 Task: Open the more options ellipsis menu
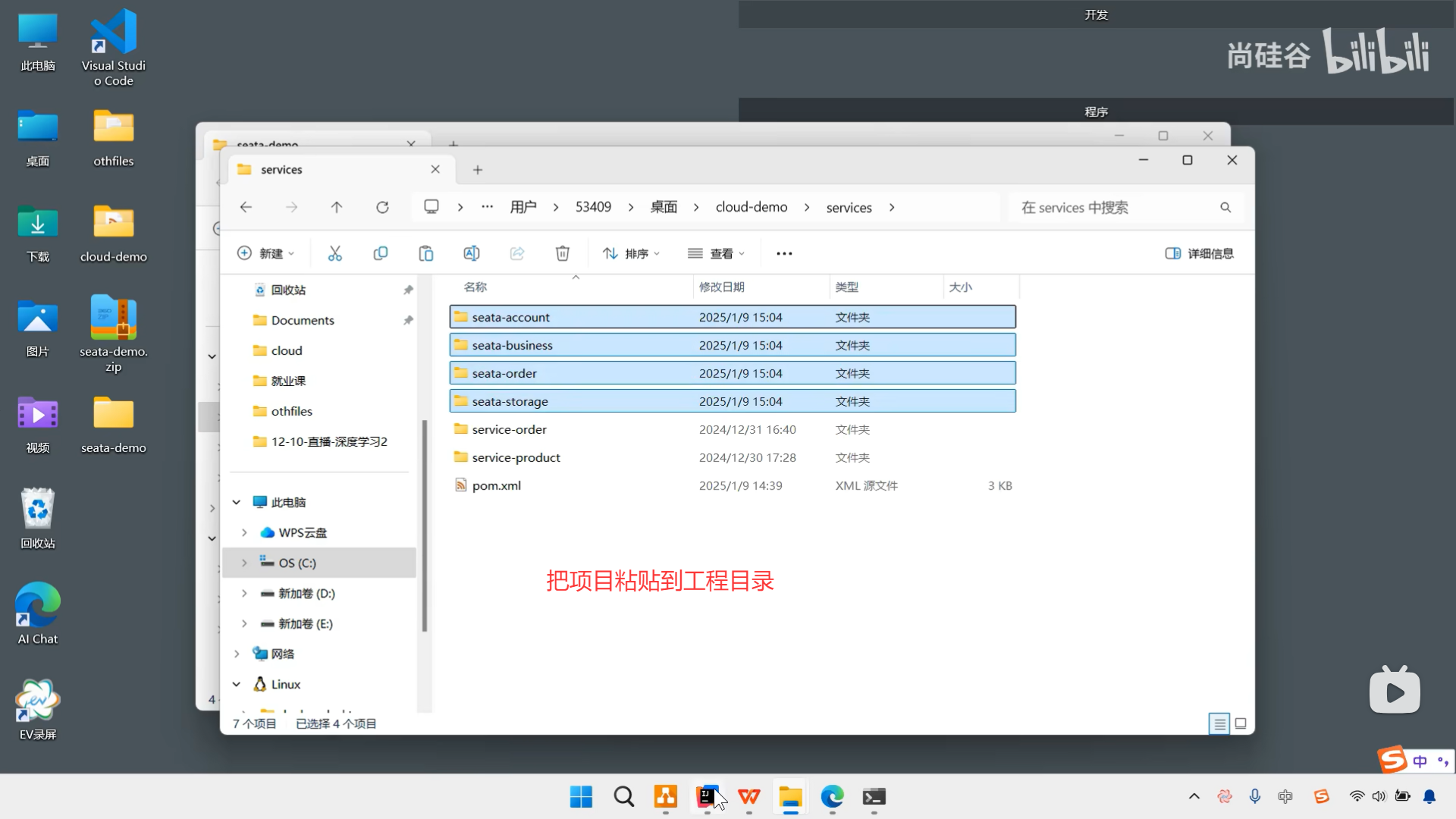point(784,253)
